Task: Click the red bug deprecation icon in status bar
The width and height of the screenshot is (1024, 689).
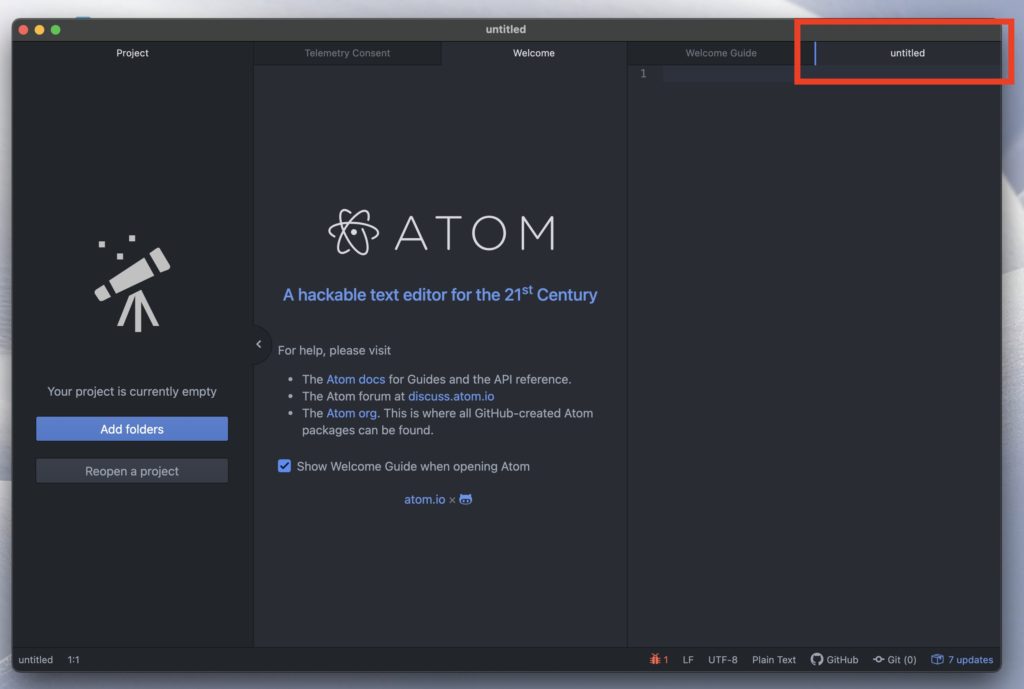Action: [655, 659]
